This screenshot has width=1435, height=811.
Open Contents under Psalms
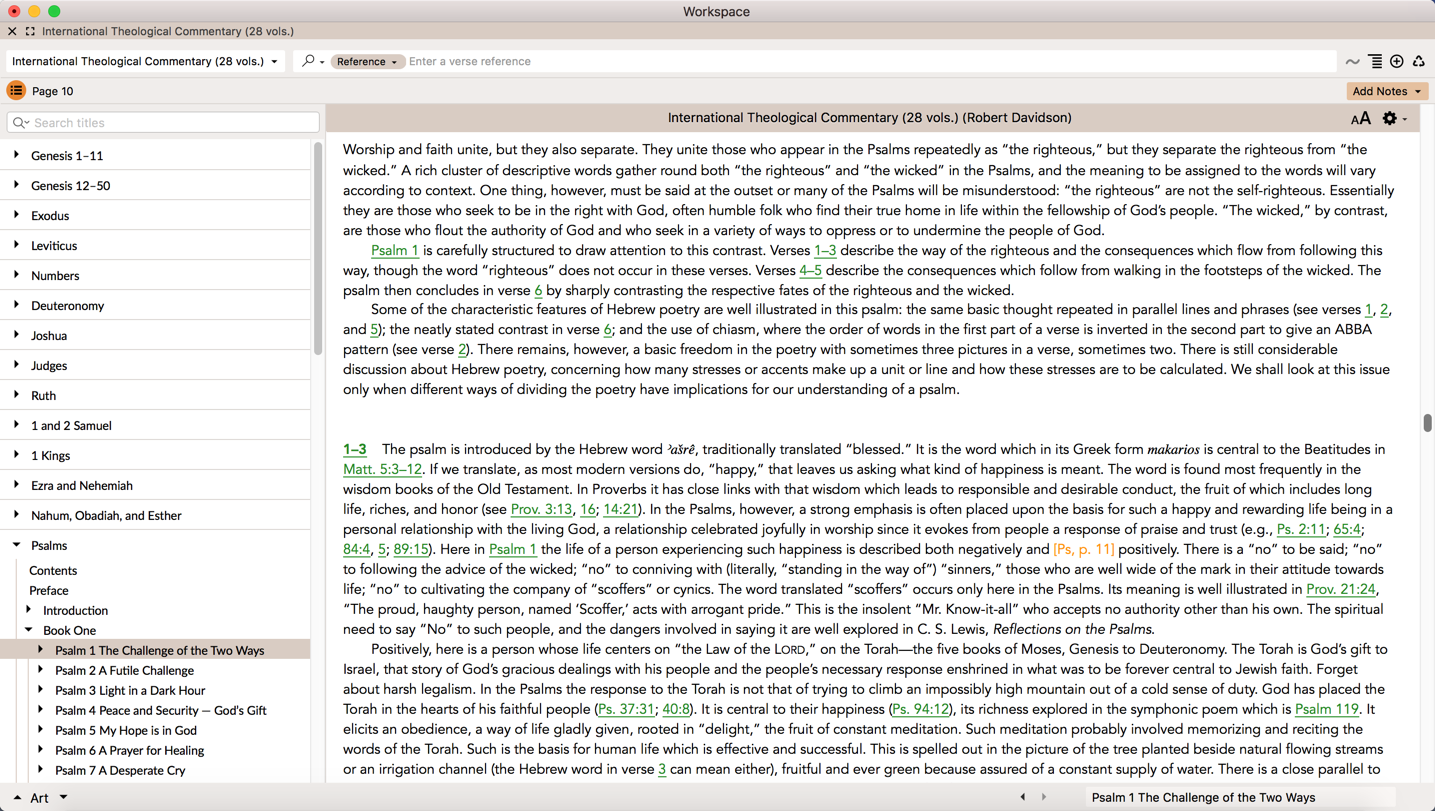click(x=53, y=571)
